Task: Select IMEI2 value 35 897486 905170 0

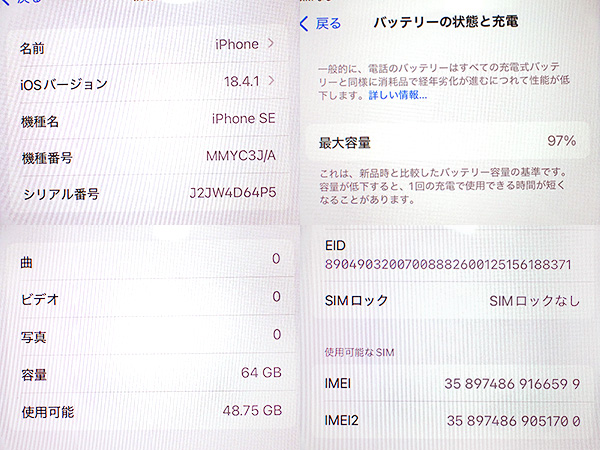Action: pyautogui.click(x=514, y=421)
